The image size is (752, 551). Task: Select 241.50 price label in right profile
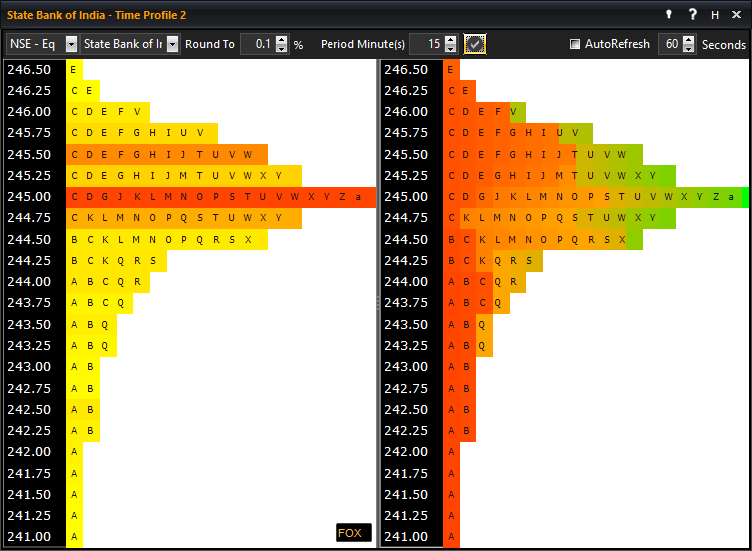coord(406,494)
